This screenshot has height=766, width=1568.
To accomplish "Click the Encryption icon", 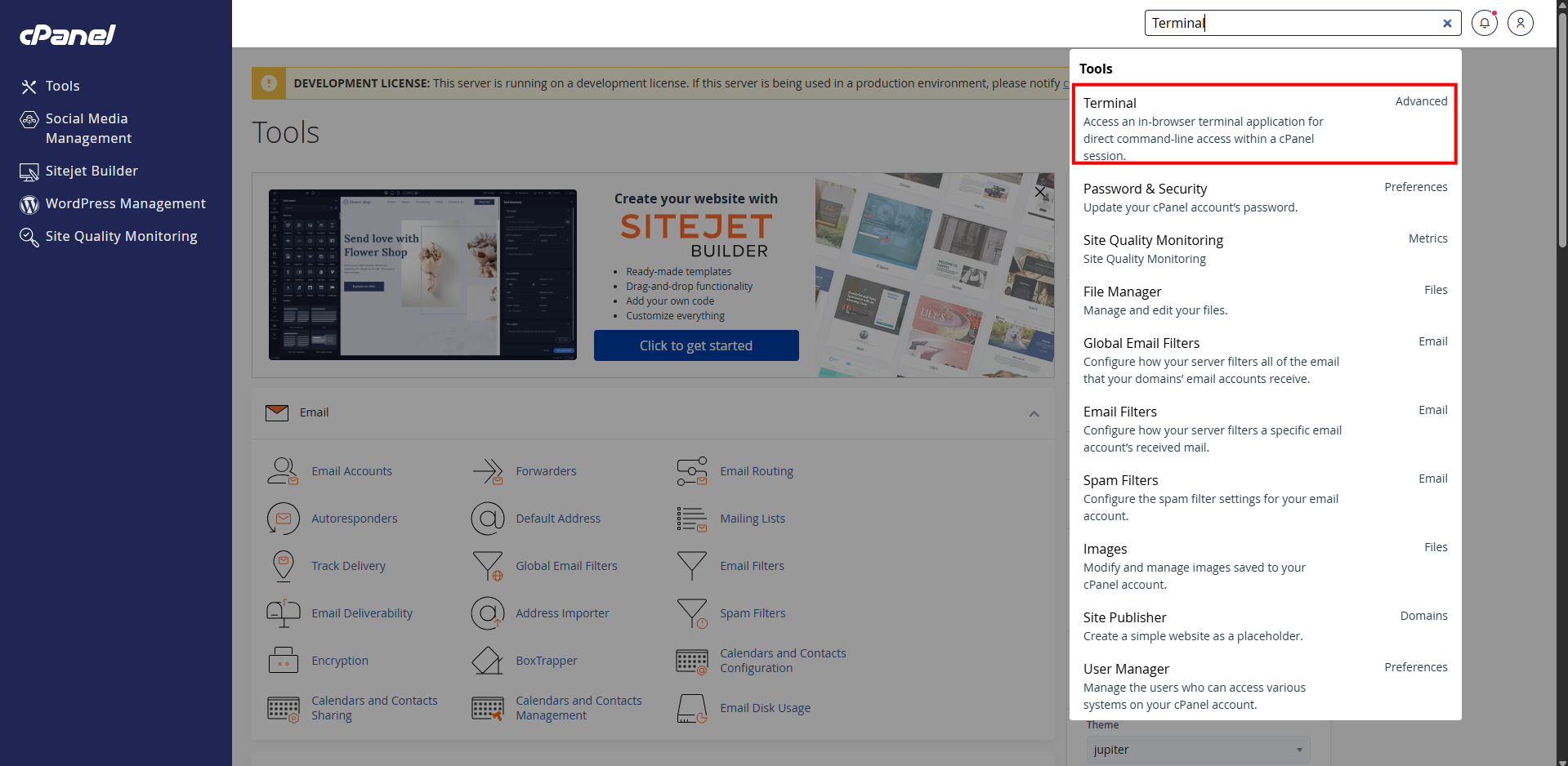I will click(x=283, y=661).
